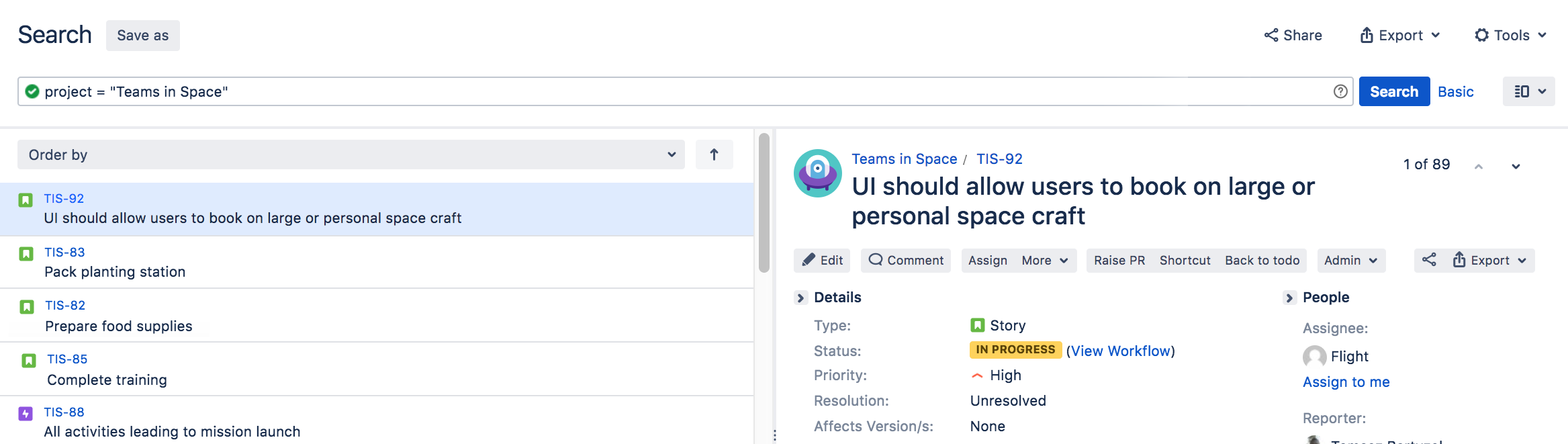Open the Order by dropdown
The image size is (1568, 444).
[351, 154]
